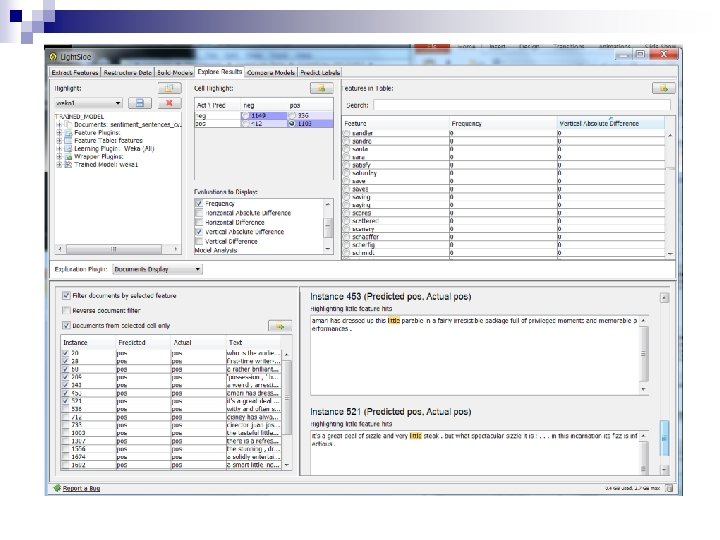Screen dimensions: 720x540
Task: Select the neg/neg confusion matrix cell
Action: (264, 116)
